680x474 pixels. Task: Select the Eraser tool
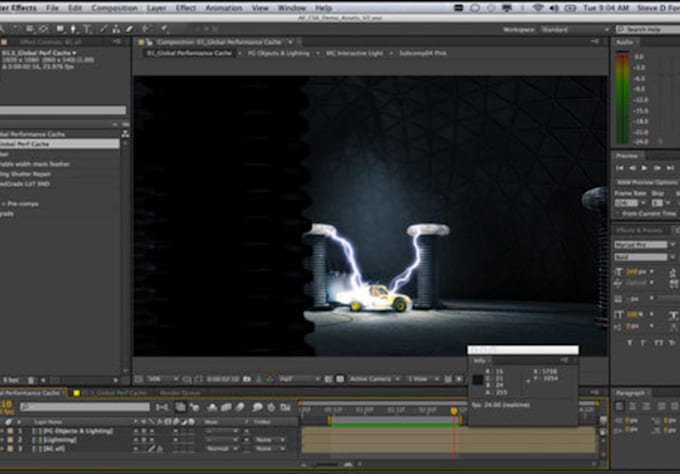coord(129,29)
